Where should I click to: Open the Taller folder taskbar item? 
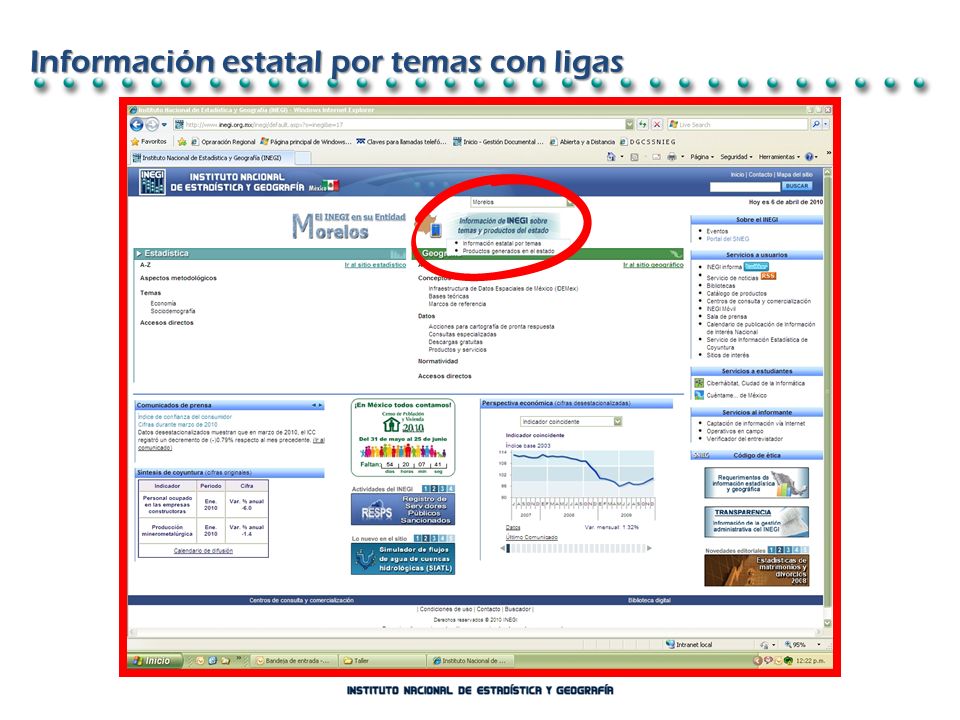(x=383, y=661)
